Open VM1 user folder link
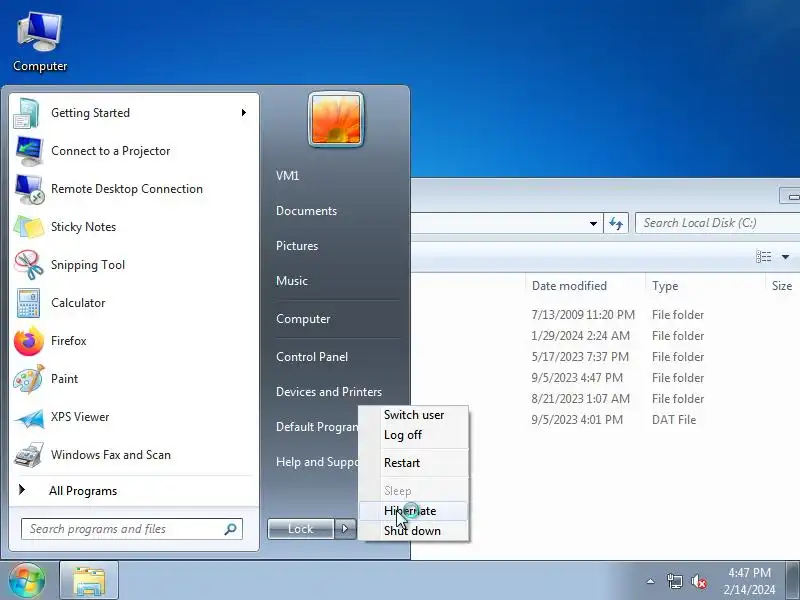This screenshot has height=600, width=800. coord(287,176)
